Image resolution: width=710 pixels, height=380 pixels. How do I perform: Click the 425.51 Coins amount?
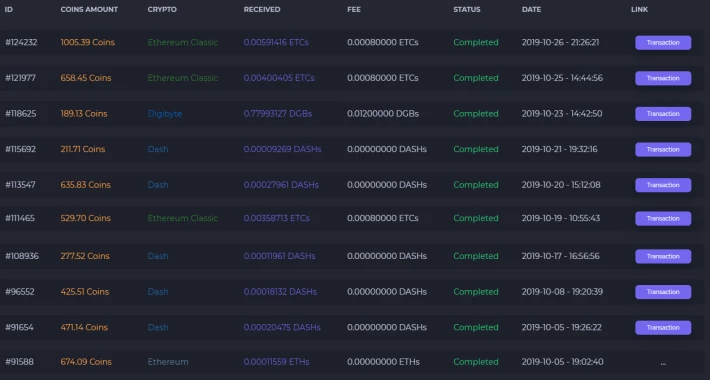[85, 292]
